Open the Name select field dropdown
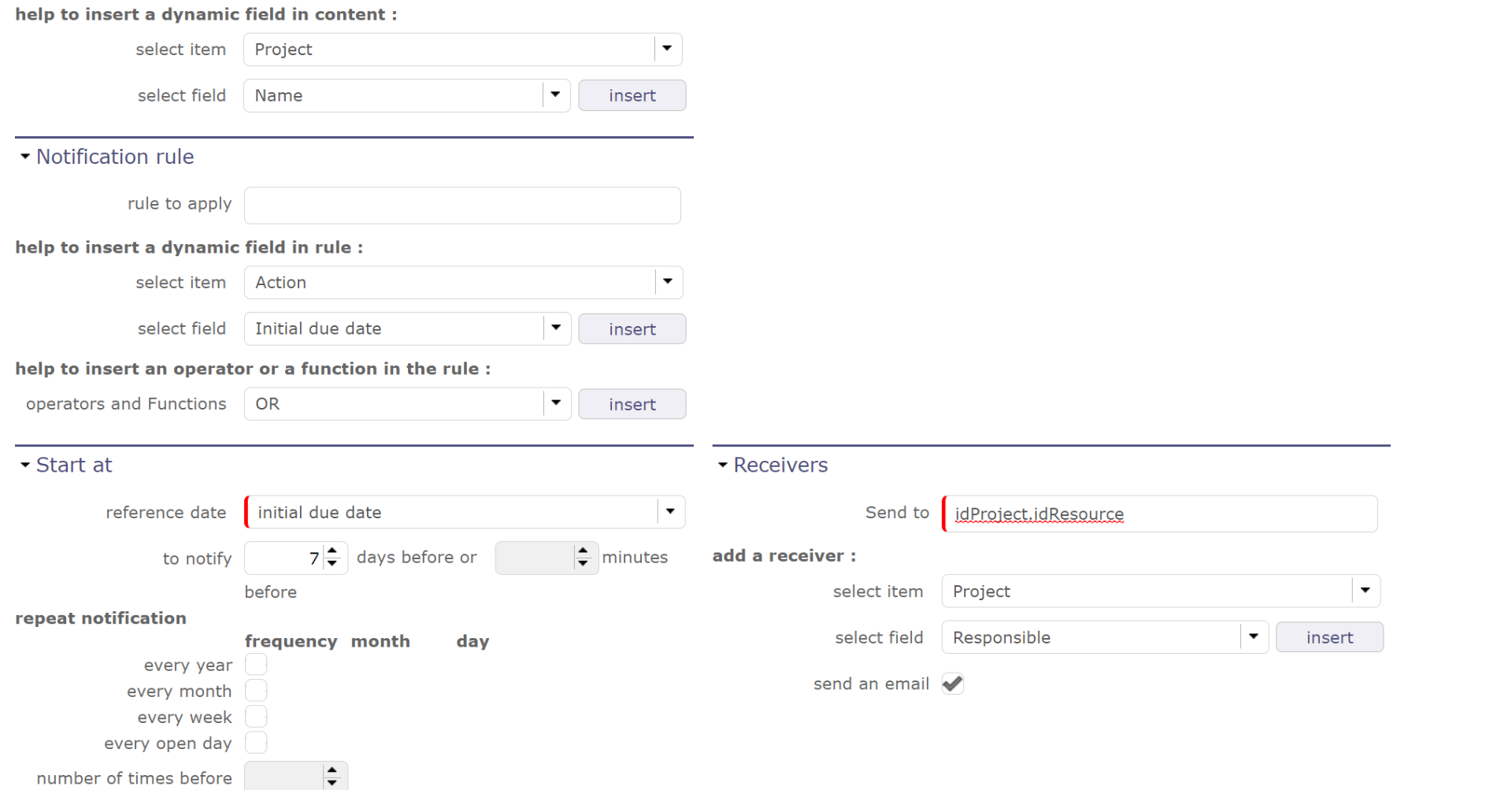This screenshot has width=1512, height=790. click(x=555, y=95)
